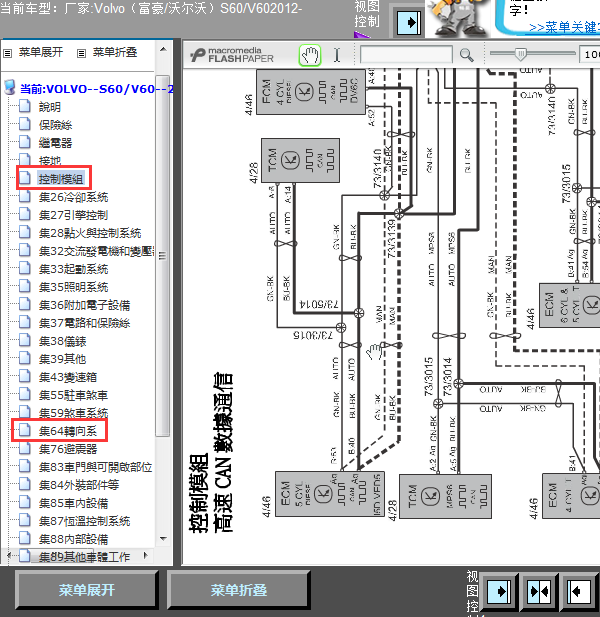
Task: Click the FlashPaper zoom slider handle
Action: point(521,54)
